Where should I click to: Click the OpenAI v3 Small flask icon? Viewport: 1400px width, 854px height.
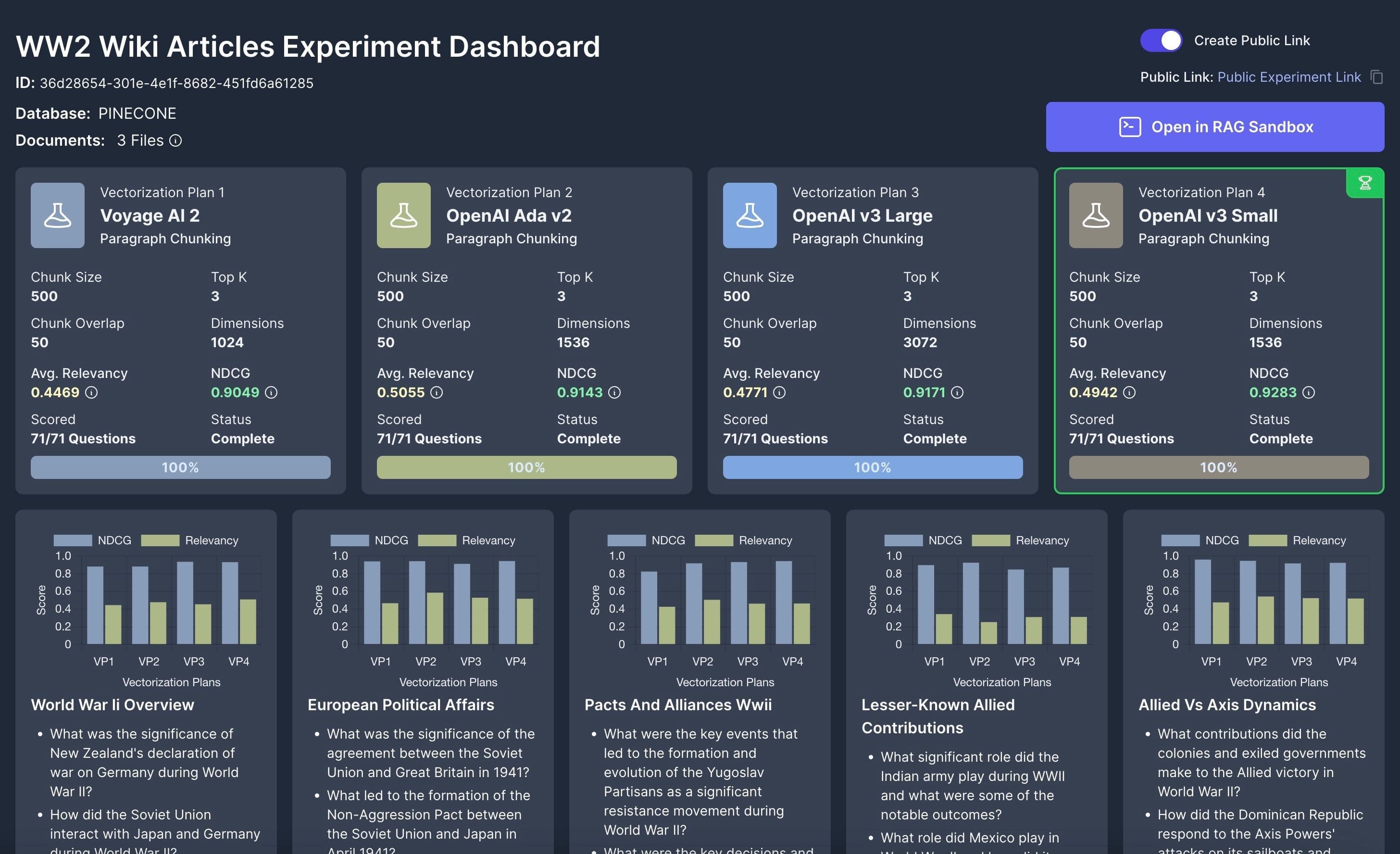(1096, 215)
